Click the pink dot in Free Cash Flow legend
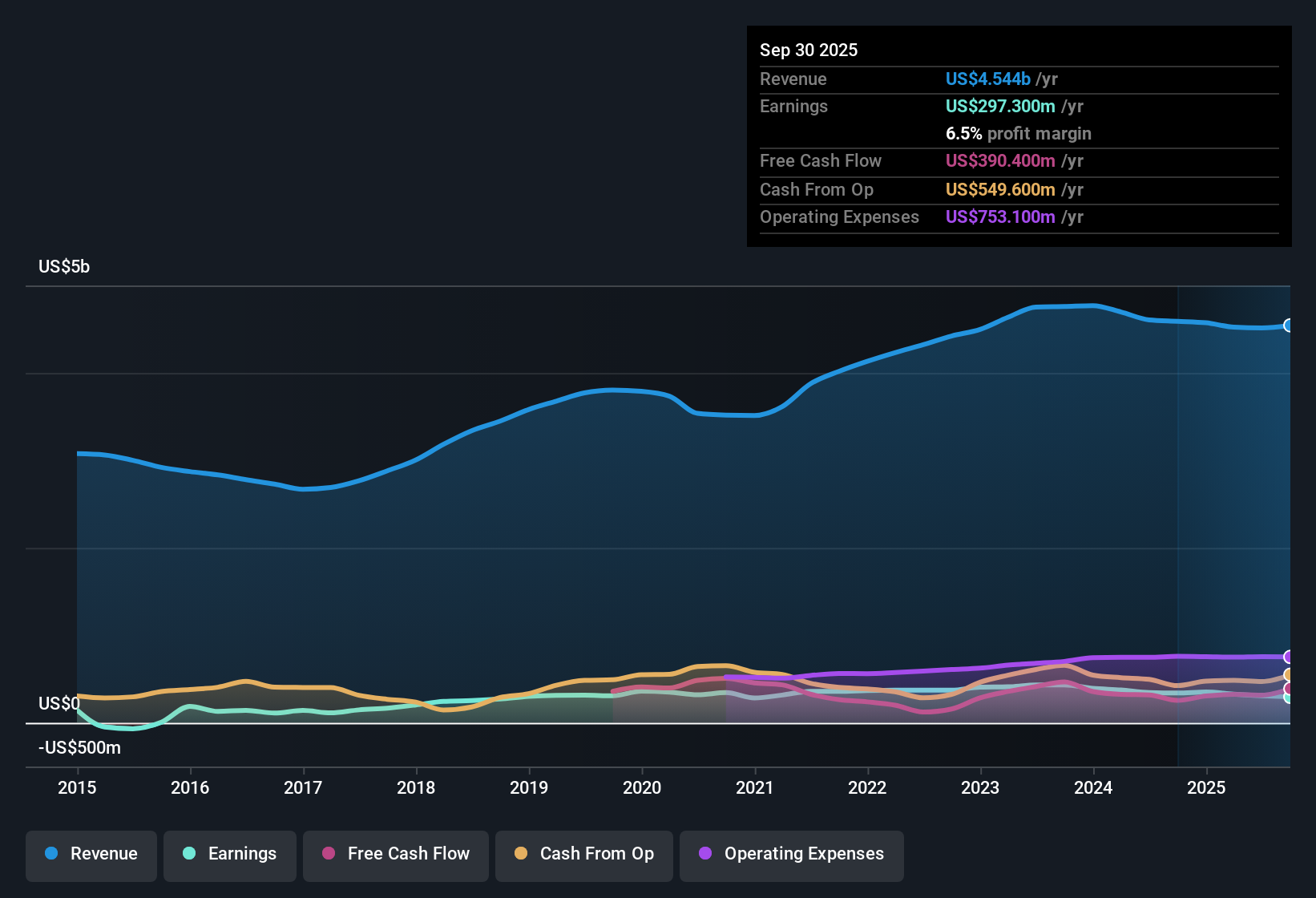Screen dimensions: 1316x898 328,854
